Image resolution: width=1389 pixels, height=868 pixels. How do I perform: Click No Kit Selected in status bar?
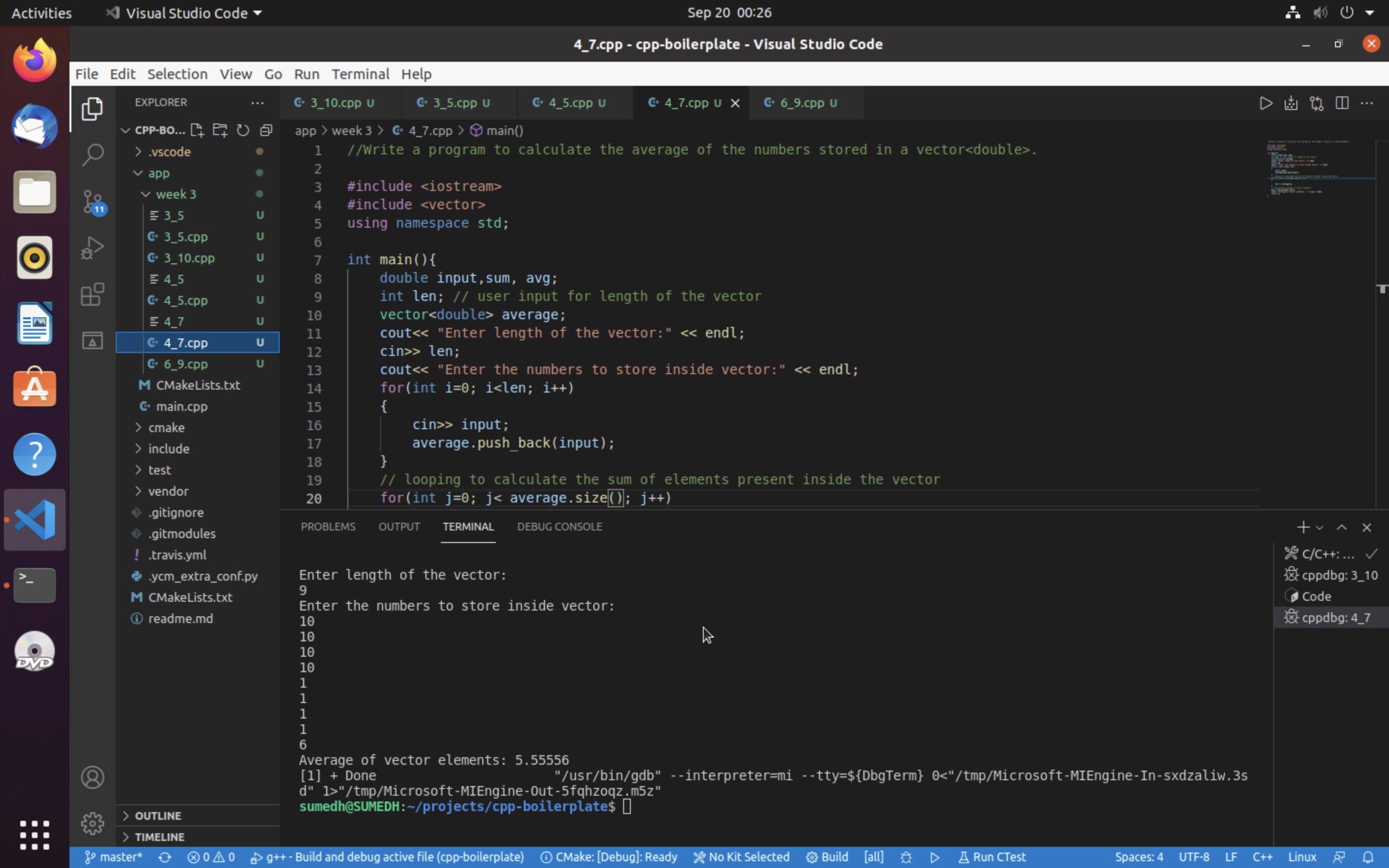(x=742, y=857)
